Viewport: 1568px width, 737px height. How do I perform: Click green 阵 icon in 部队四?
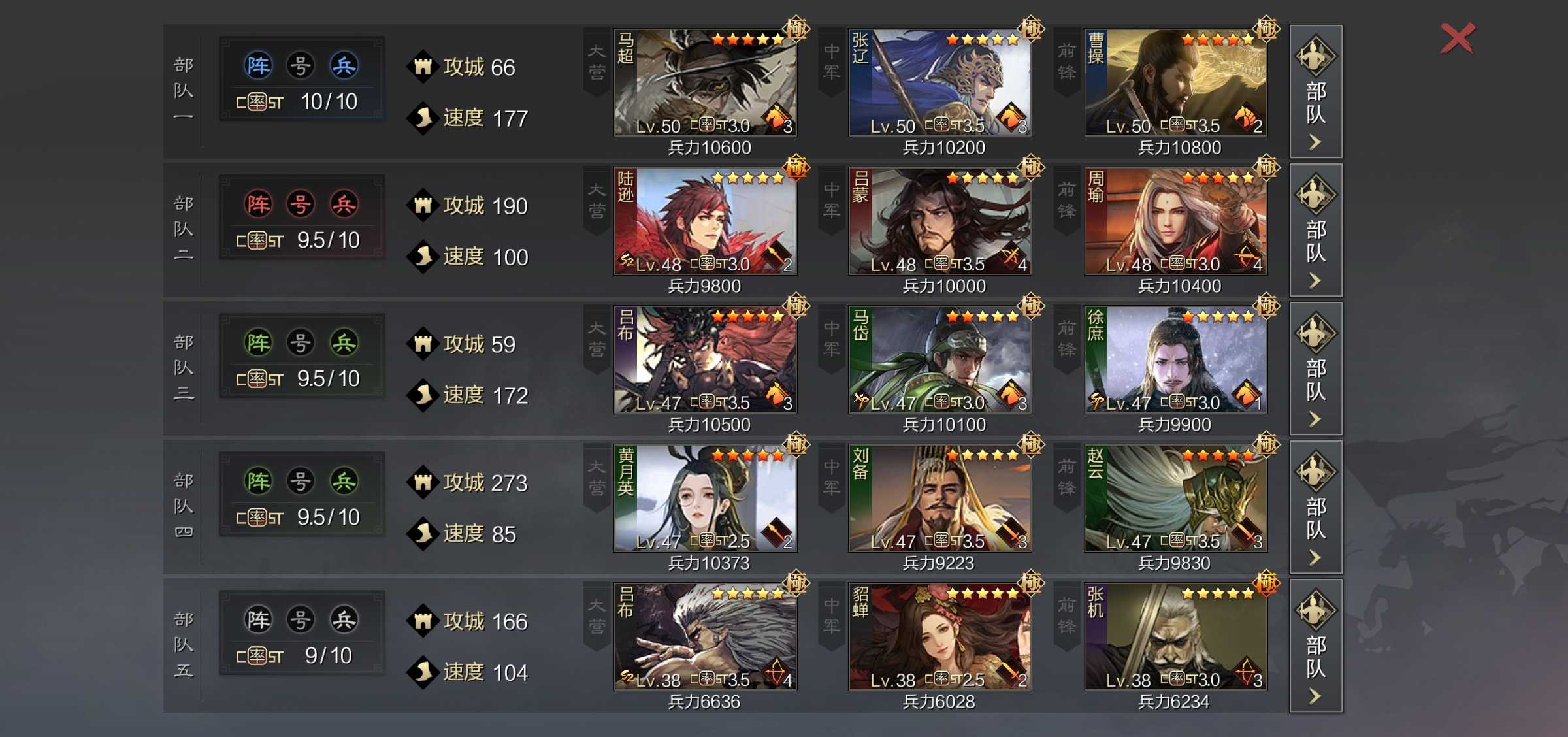[258, 481]
